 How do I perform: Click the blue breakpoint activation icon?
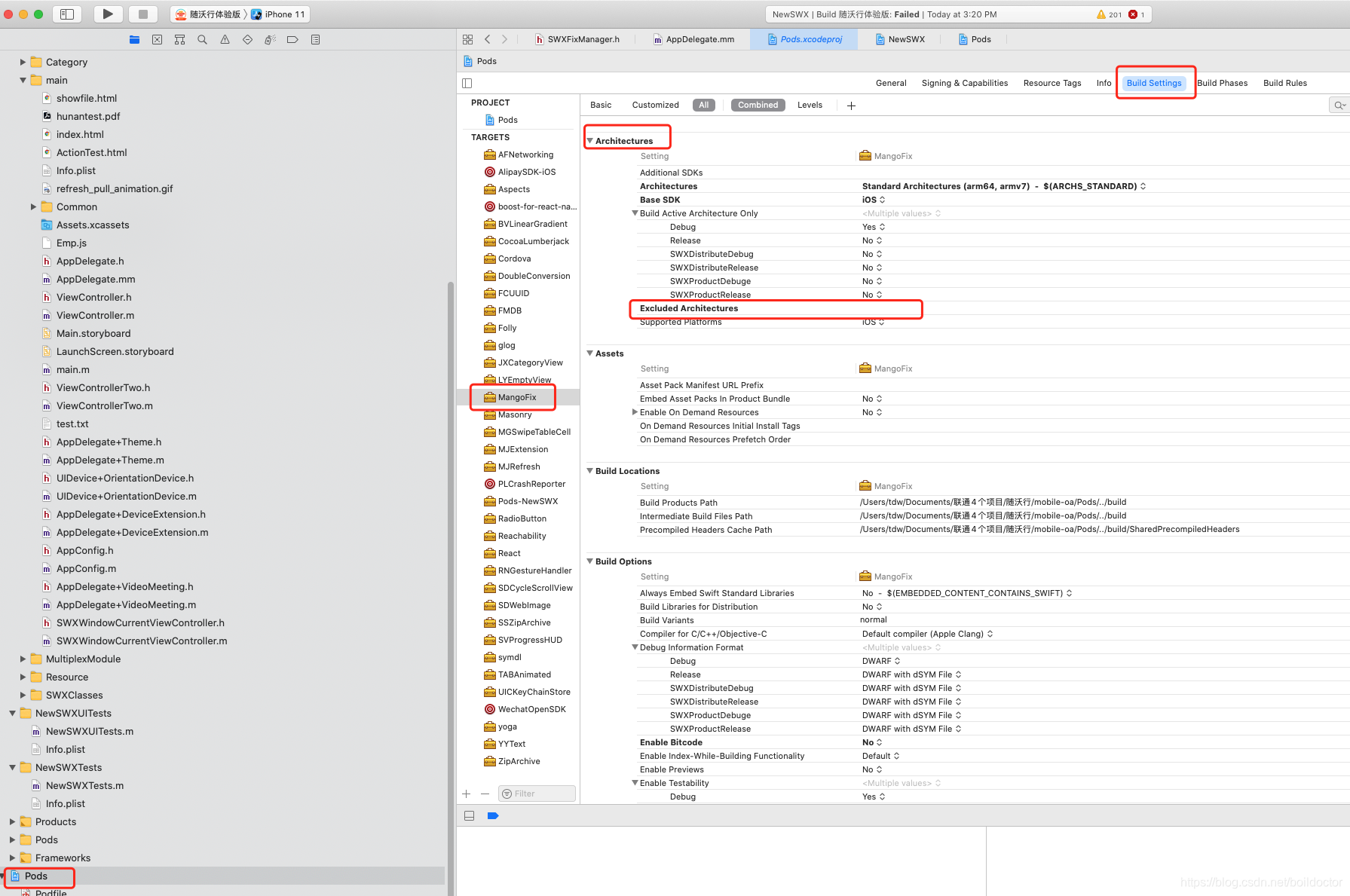(493, 815)
